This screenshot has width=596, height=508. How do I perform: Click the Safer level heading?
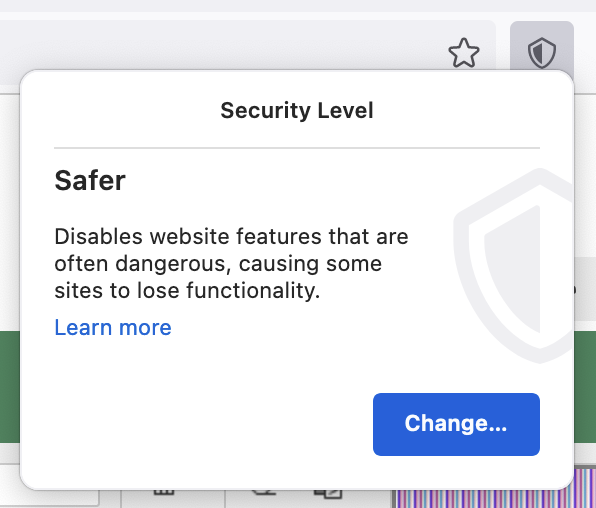90,180
